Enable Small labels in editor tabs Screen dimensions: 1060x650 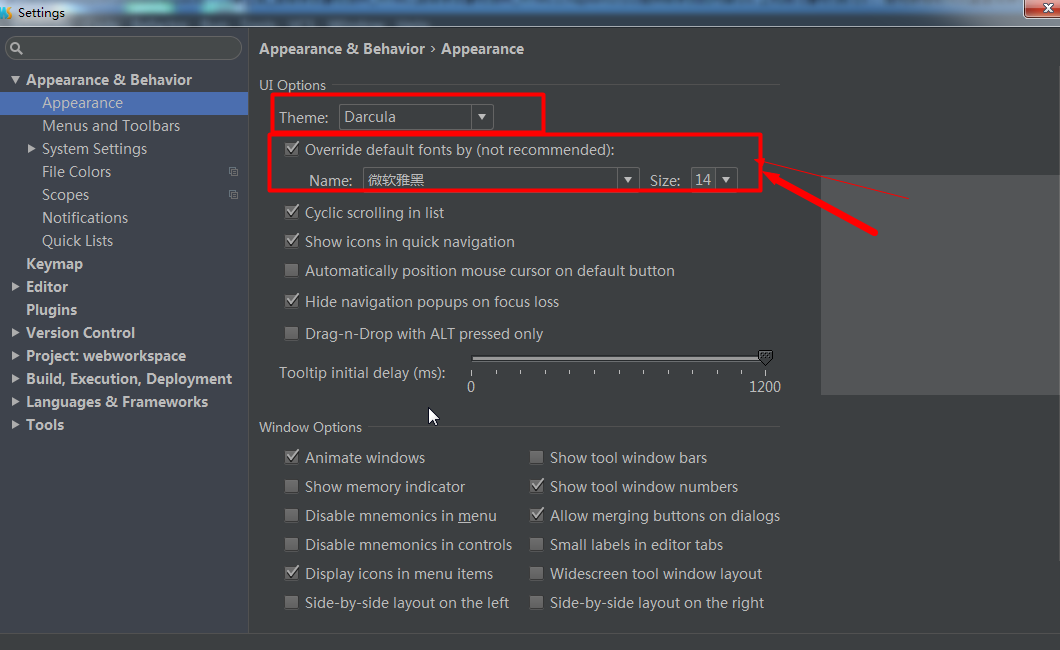pyautogui.click(x=536, y=545)
